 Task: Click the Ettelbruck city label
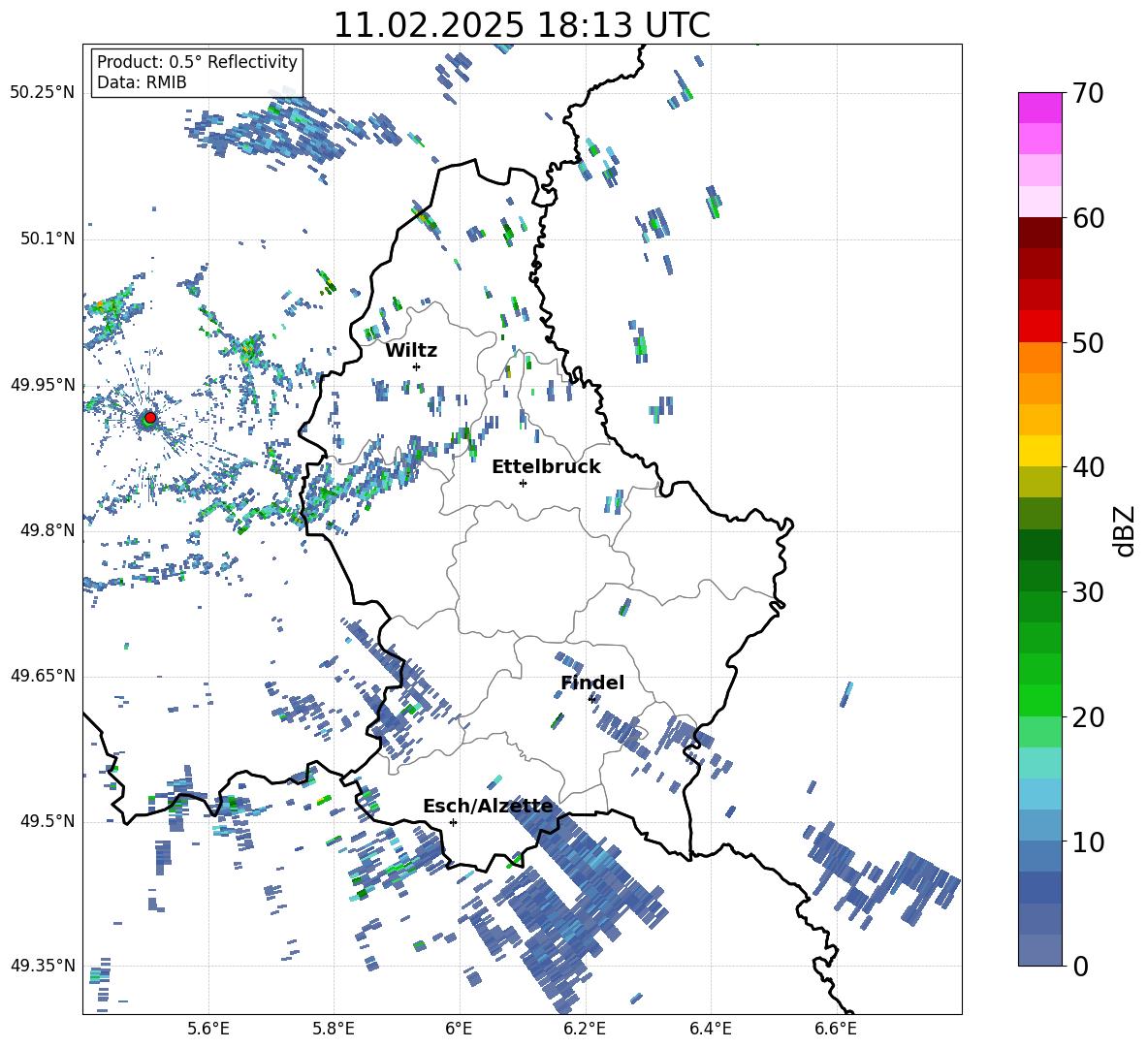coord(546,467)
